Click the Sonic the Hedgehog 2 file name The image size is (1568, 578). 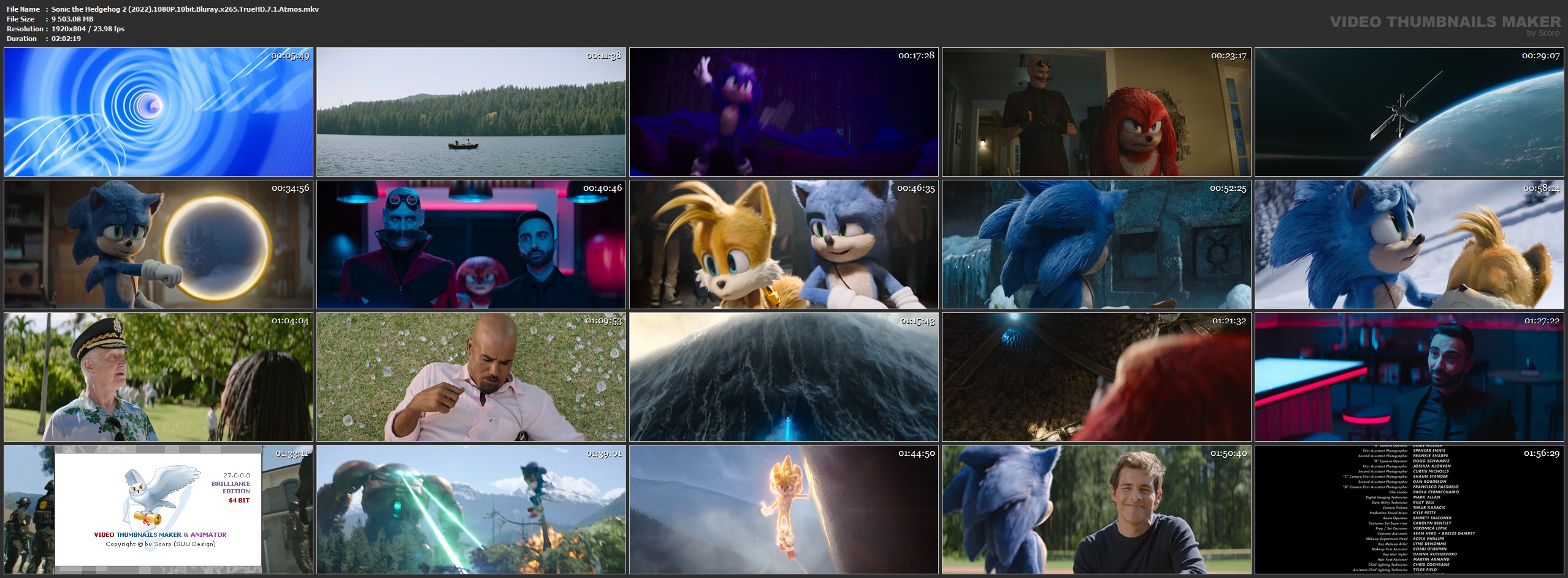[185, 9]
